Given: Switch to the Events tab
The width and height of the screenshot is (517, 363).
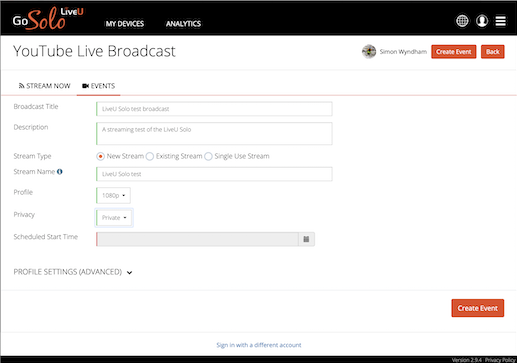Looking at the screenshot, I should click(x=98, y=86).
